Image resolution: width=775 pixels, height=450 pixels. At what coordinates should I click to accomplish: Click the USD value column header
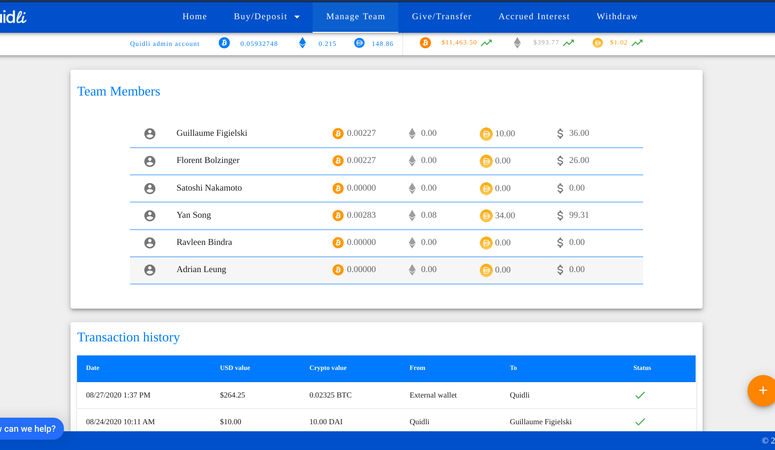coord(235,368)
